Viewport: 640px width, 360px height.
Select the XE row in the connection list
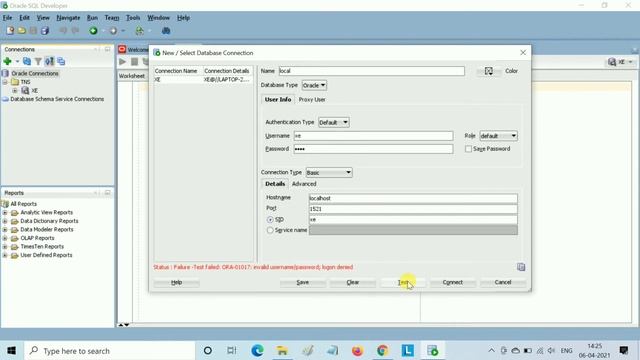(x=203, y=80)
